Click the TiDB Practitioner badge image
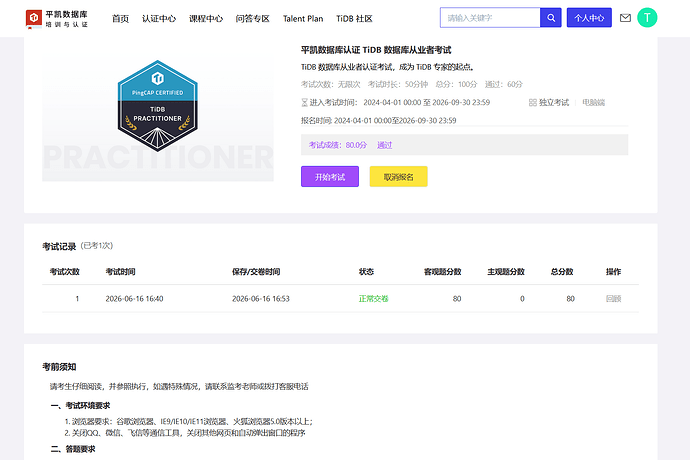The height and width of the screenshot is (460, 690). tap(158, 106)
